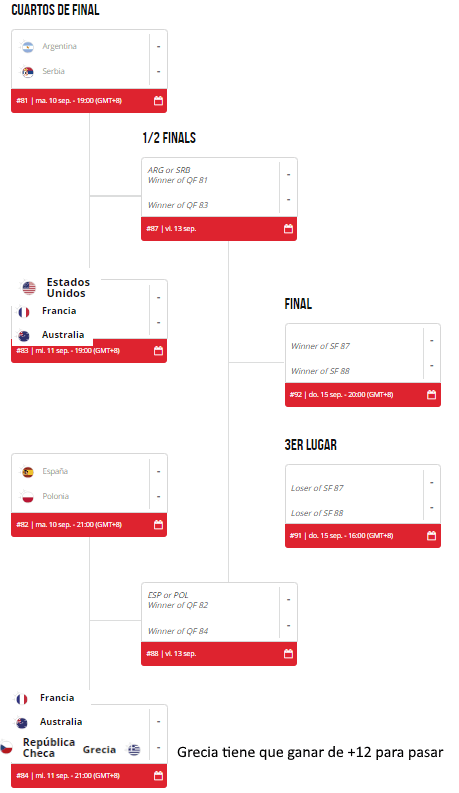This screenshot has width=459, height=793.
Task: Click calendar icon on game #81 bar
Action: point(158,101)
